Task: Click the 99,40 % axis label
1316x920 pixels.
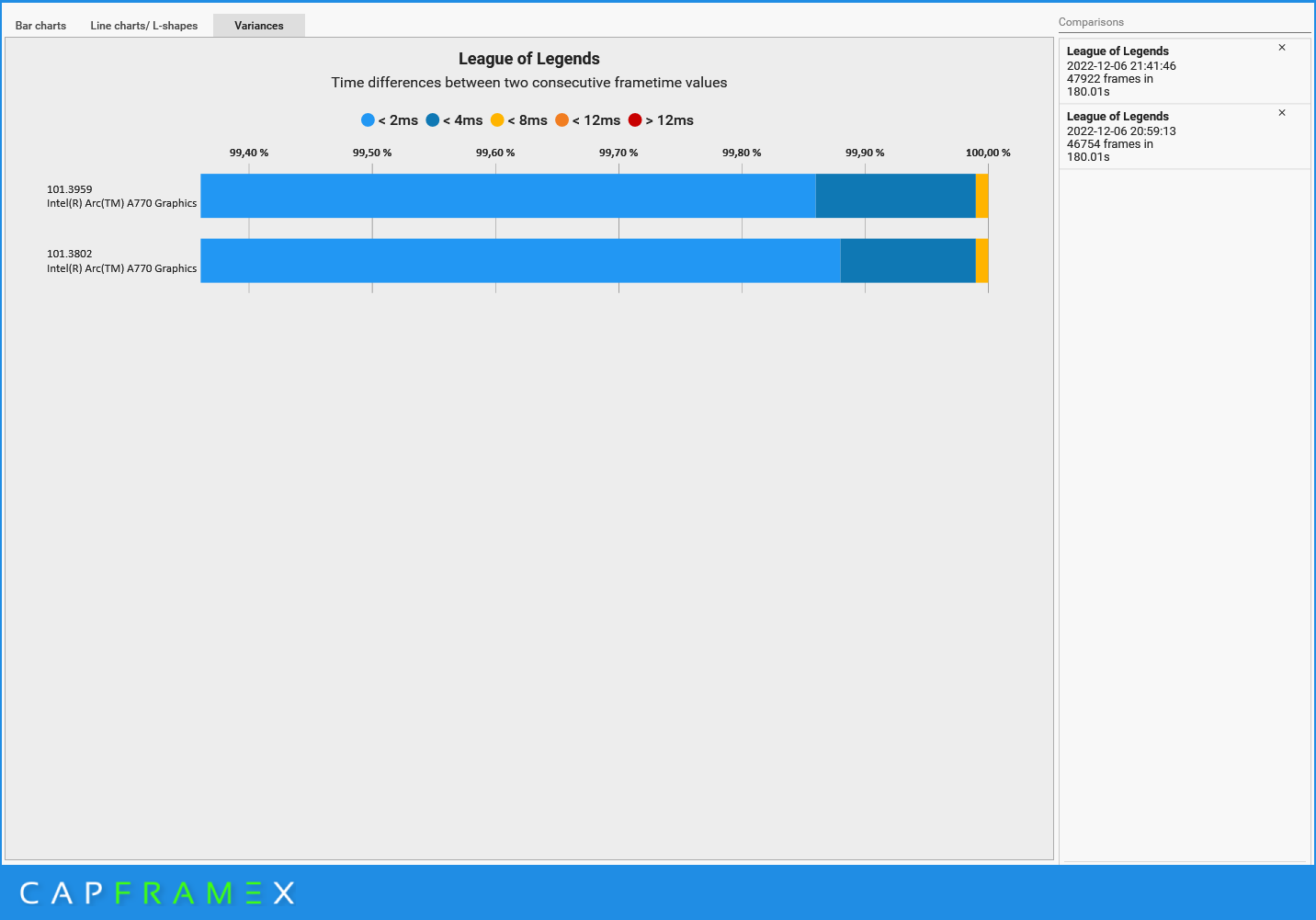Action: (249, 153)
